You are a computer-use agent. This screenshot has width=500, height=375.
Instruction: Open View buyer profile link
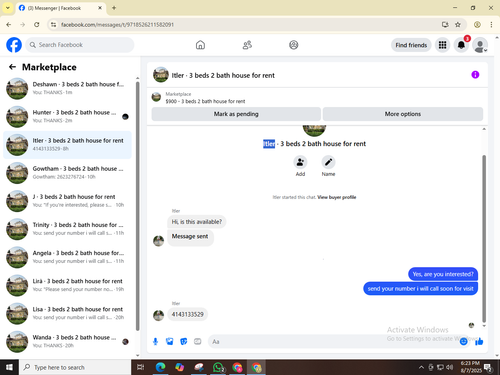pyautogui.click(x=337, y=197)
